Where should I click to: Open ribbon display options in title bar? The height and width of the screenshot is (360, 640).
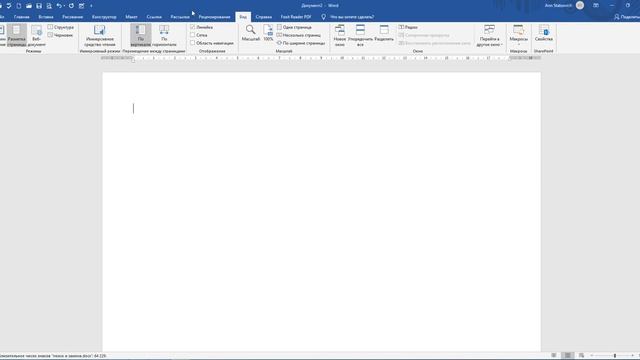596,5
